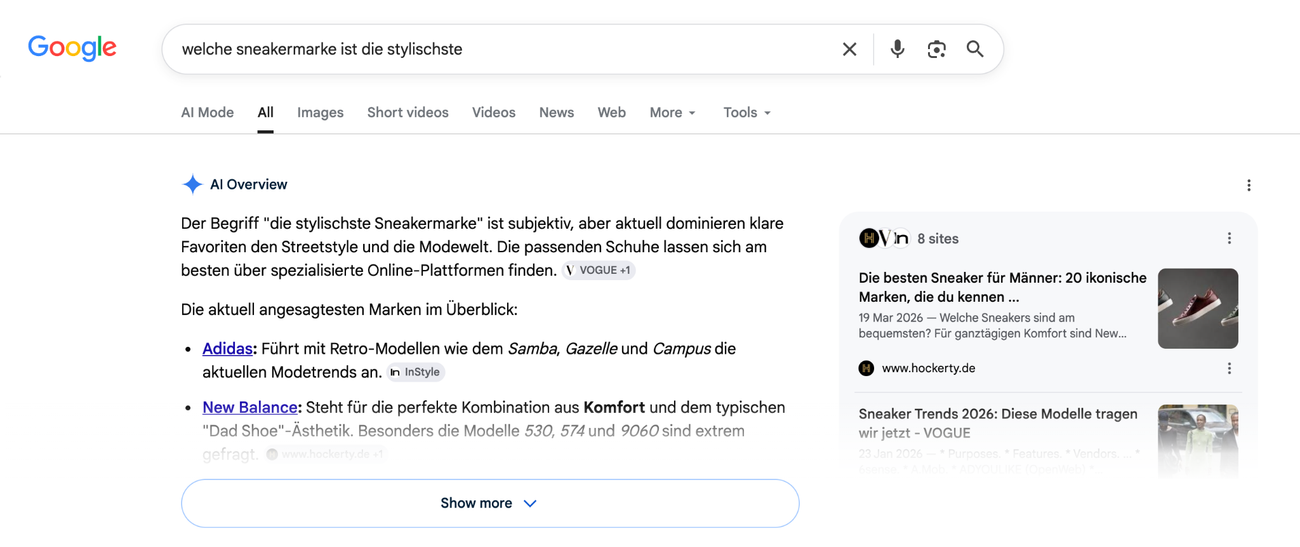
Task: Click the 8 sites label
Action: pyautogui.click(x=938, y=238)
